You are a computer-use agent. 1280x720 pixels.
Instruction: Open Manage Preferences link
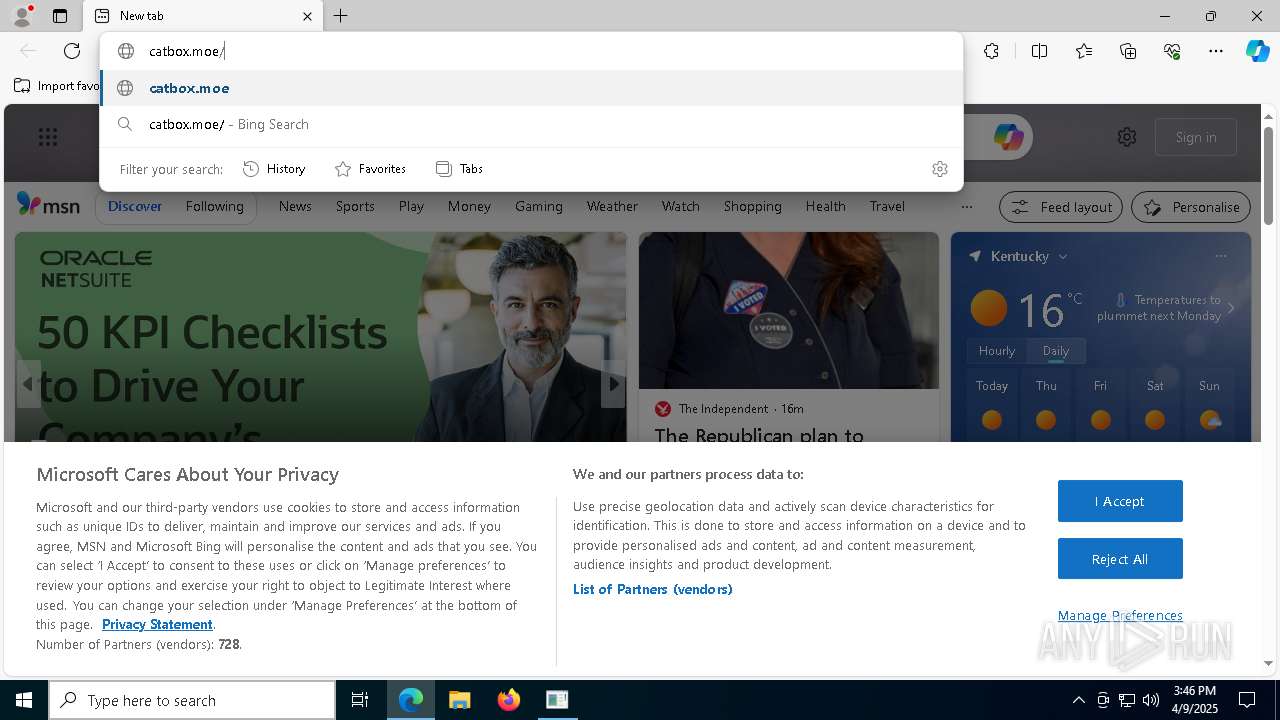click(x=1120, y=616)
